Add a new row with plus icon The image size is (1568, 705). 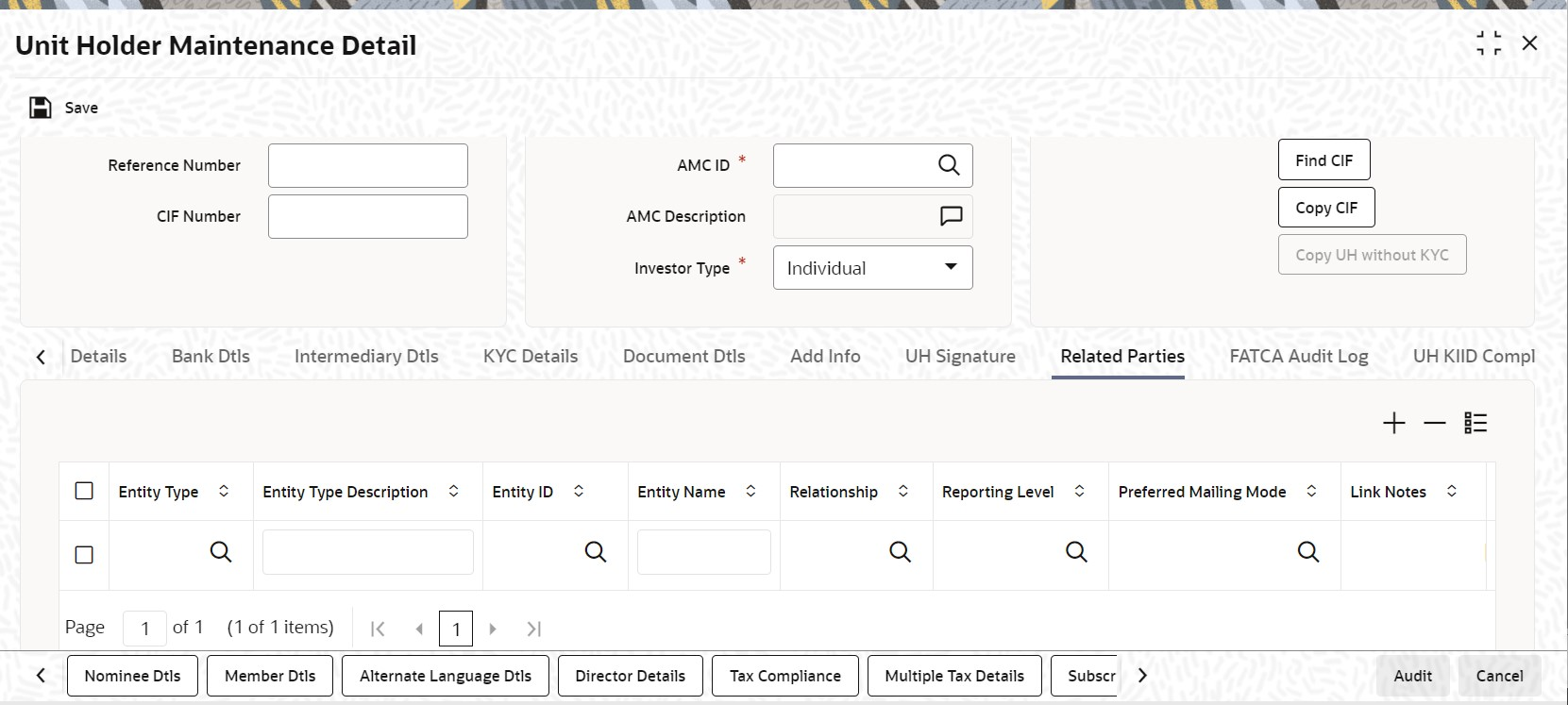(1394, 423)
